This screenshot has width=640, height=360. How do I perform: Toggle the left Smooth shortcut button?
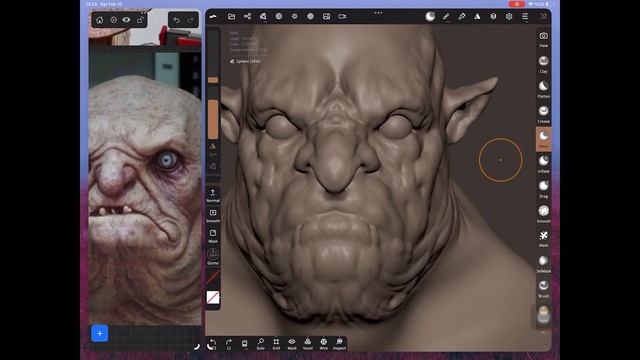click(x=213, y=216)
